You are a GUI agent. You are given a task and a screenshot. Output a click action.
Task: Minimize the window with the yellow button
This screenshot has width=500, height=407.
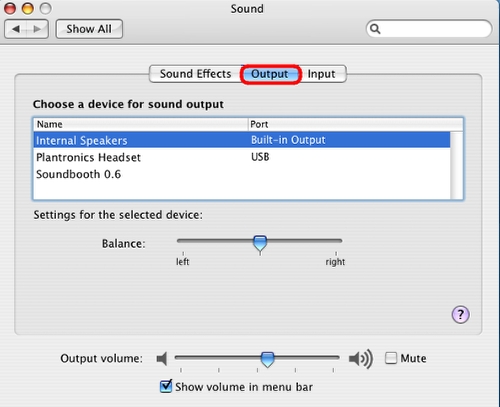28,8
